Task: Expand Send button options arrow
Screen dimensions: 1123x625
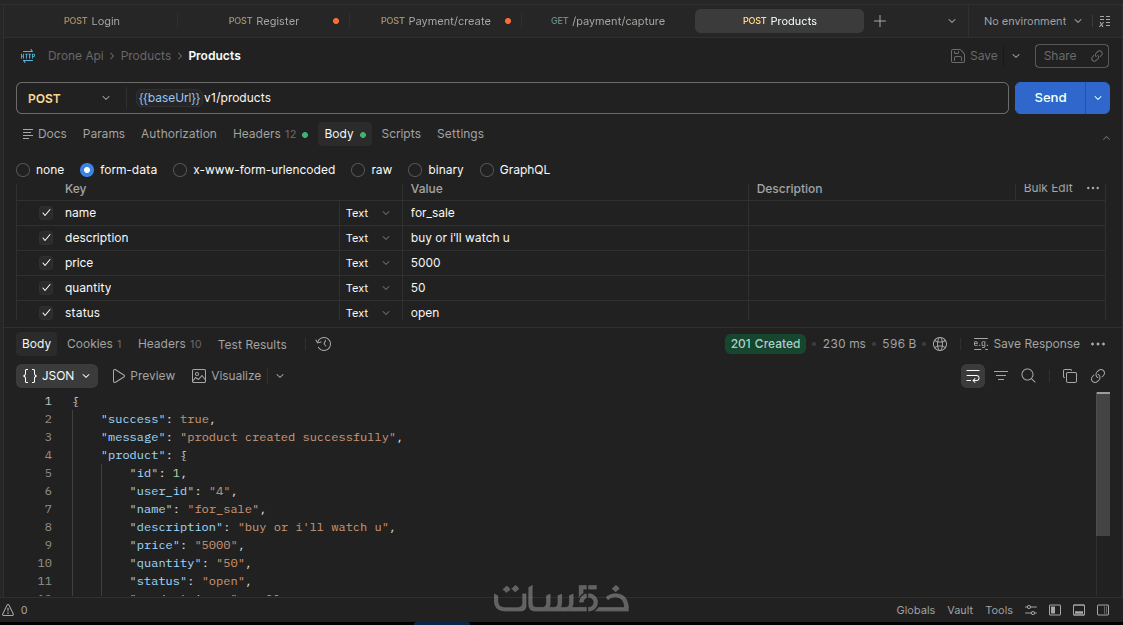Action: point(1098,98)
